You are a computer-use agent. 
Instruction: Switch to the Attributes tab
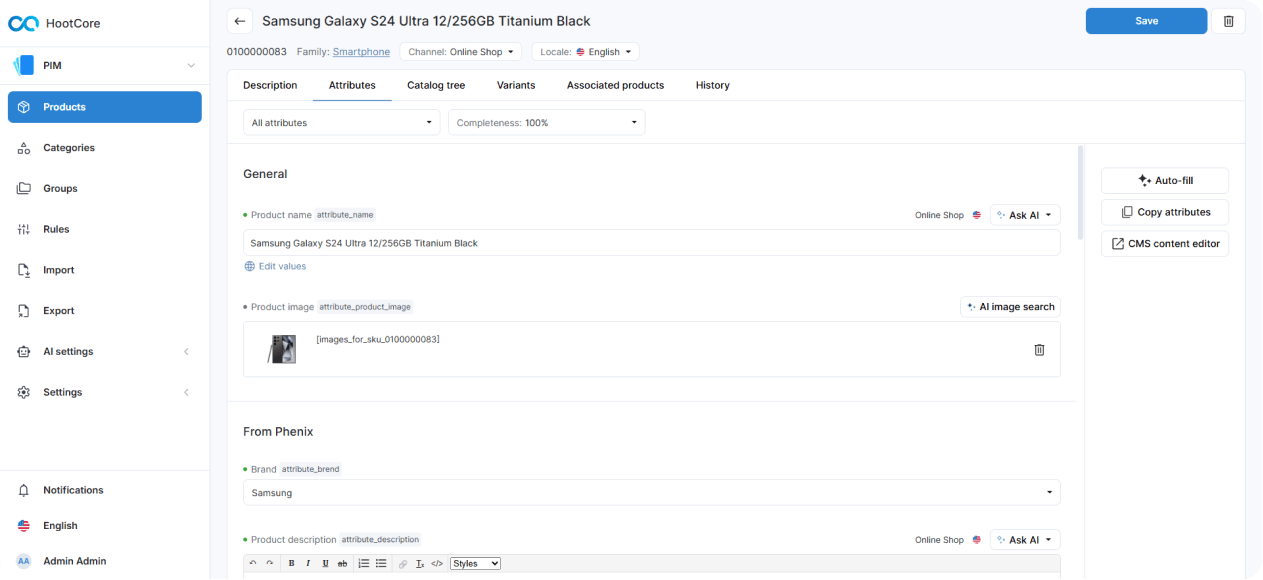(352, 85)
